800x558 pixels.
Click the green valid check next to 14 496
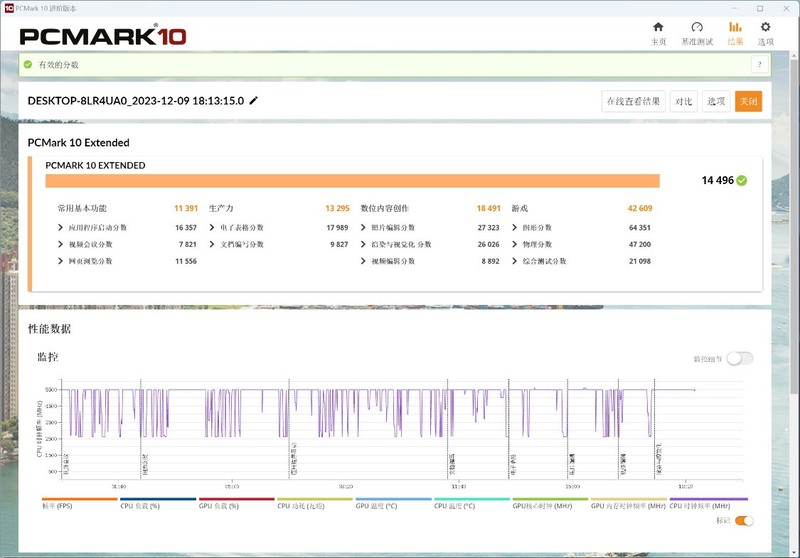coord(742,181)
